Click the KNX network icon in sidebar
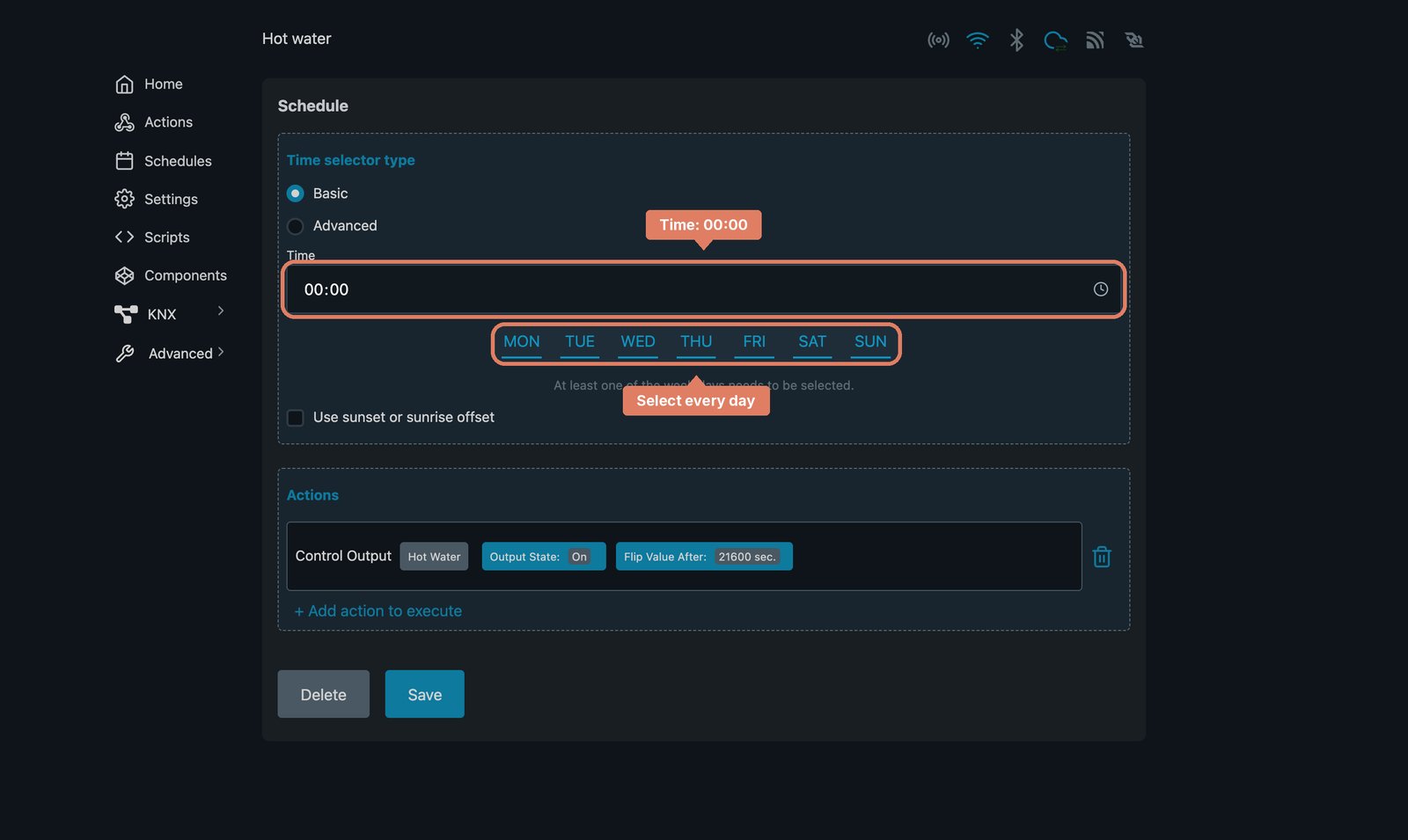This screenshot has width=1408, height=840. pos(126,314)
